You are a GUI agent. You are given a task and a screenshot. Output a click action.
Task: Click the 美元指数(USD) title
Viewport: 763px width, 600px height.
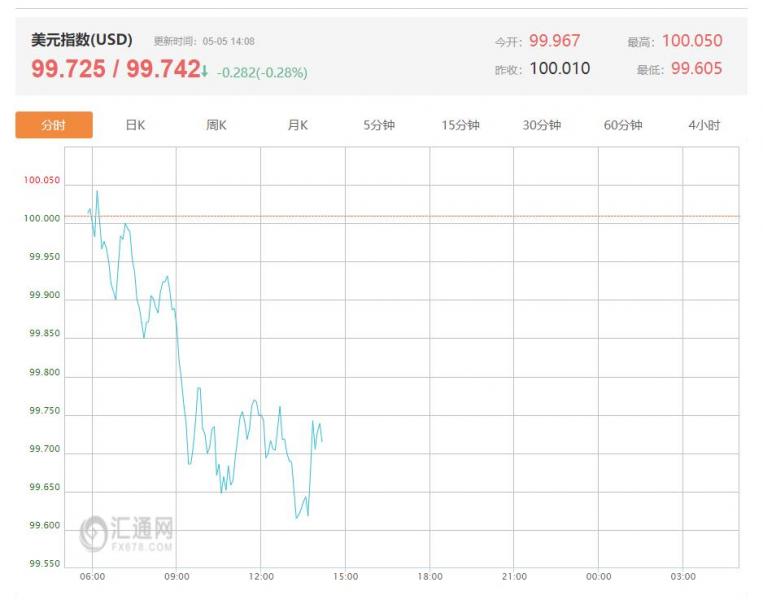(82, 39)
